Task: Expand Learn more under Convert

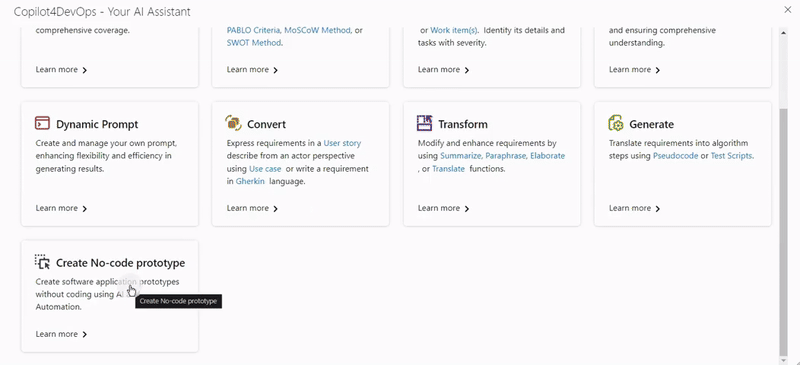Action: [x=253, y=208]
